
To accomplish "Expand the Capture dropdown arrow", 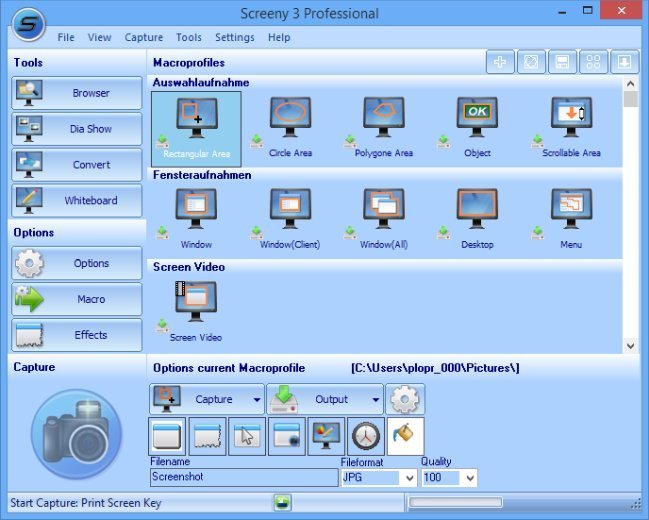I will coord(257,400).
